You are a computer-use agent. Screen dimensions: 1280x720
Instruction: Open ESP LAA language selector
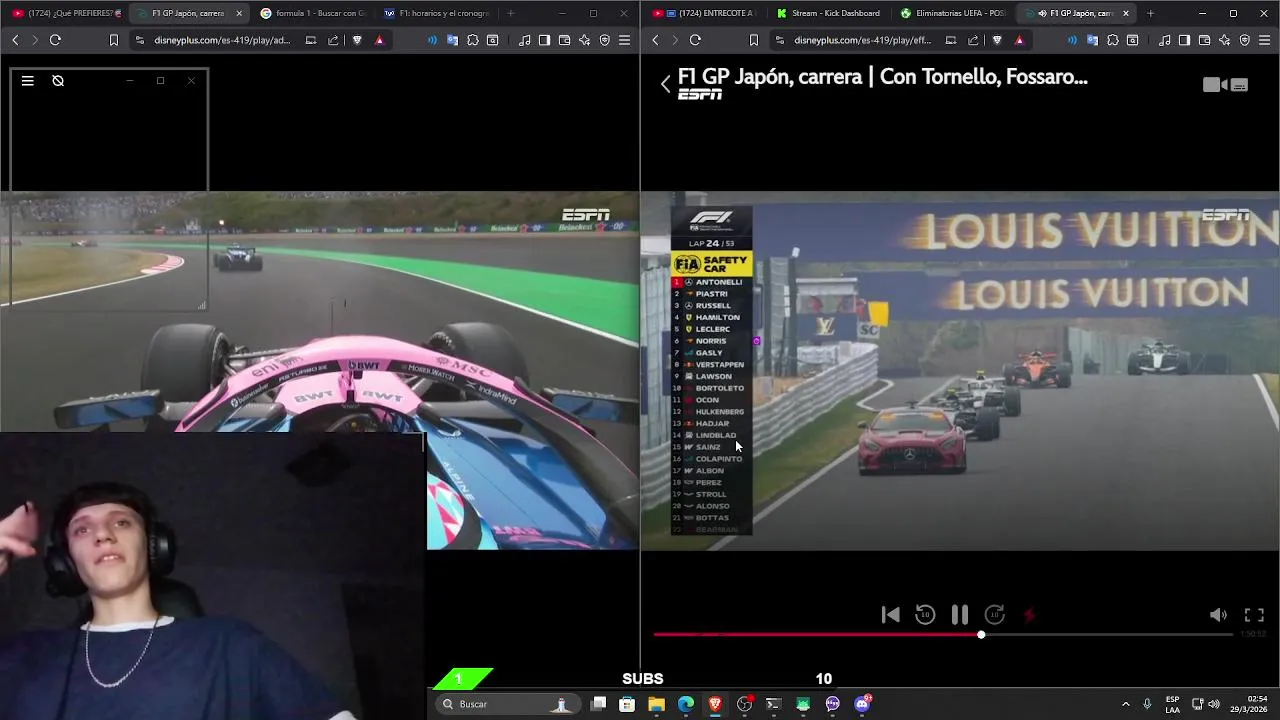tap(1172, 704)
